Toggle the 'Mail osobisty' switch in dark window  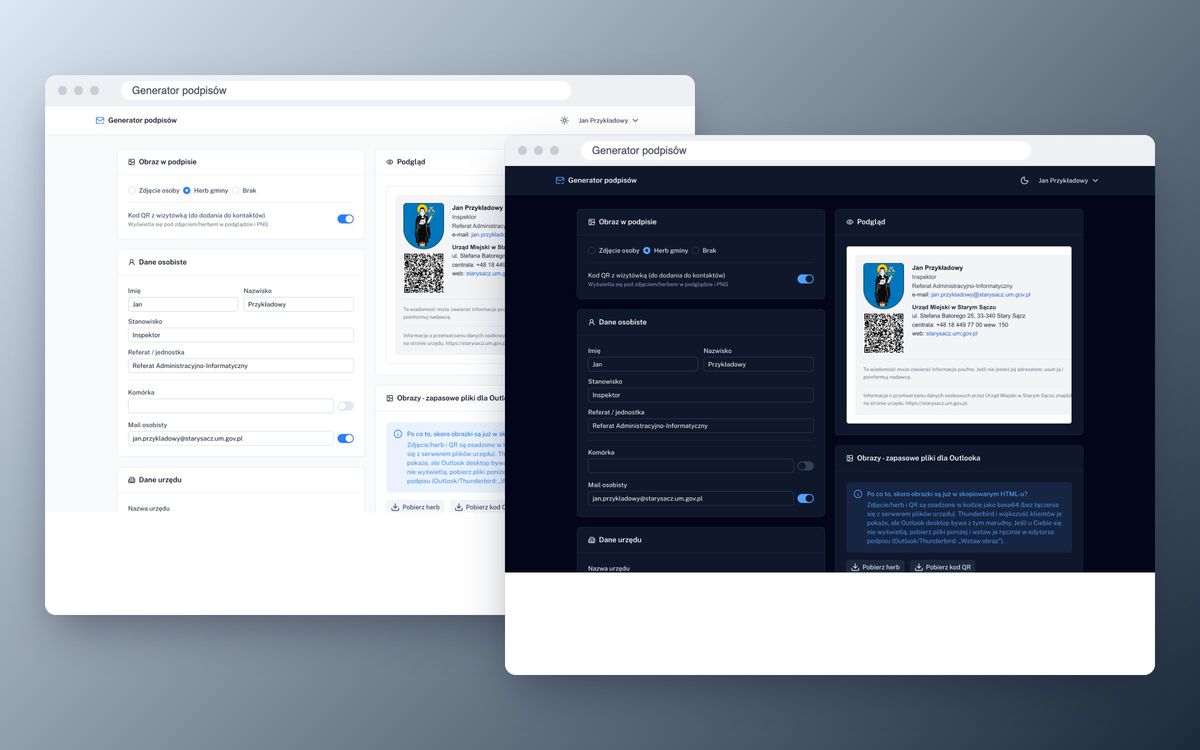pyautogui.click(x=805, y=498)
